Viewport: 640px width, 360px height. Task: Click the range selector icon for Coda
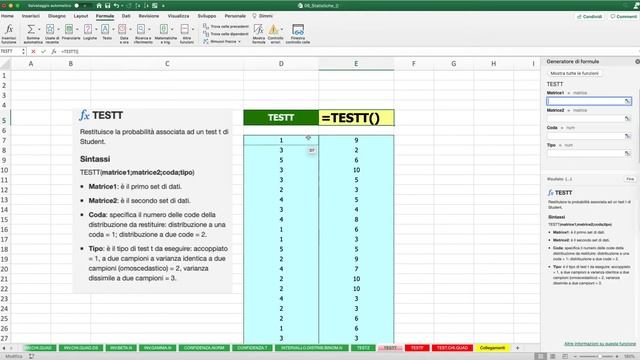627,136
